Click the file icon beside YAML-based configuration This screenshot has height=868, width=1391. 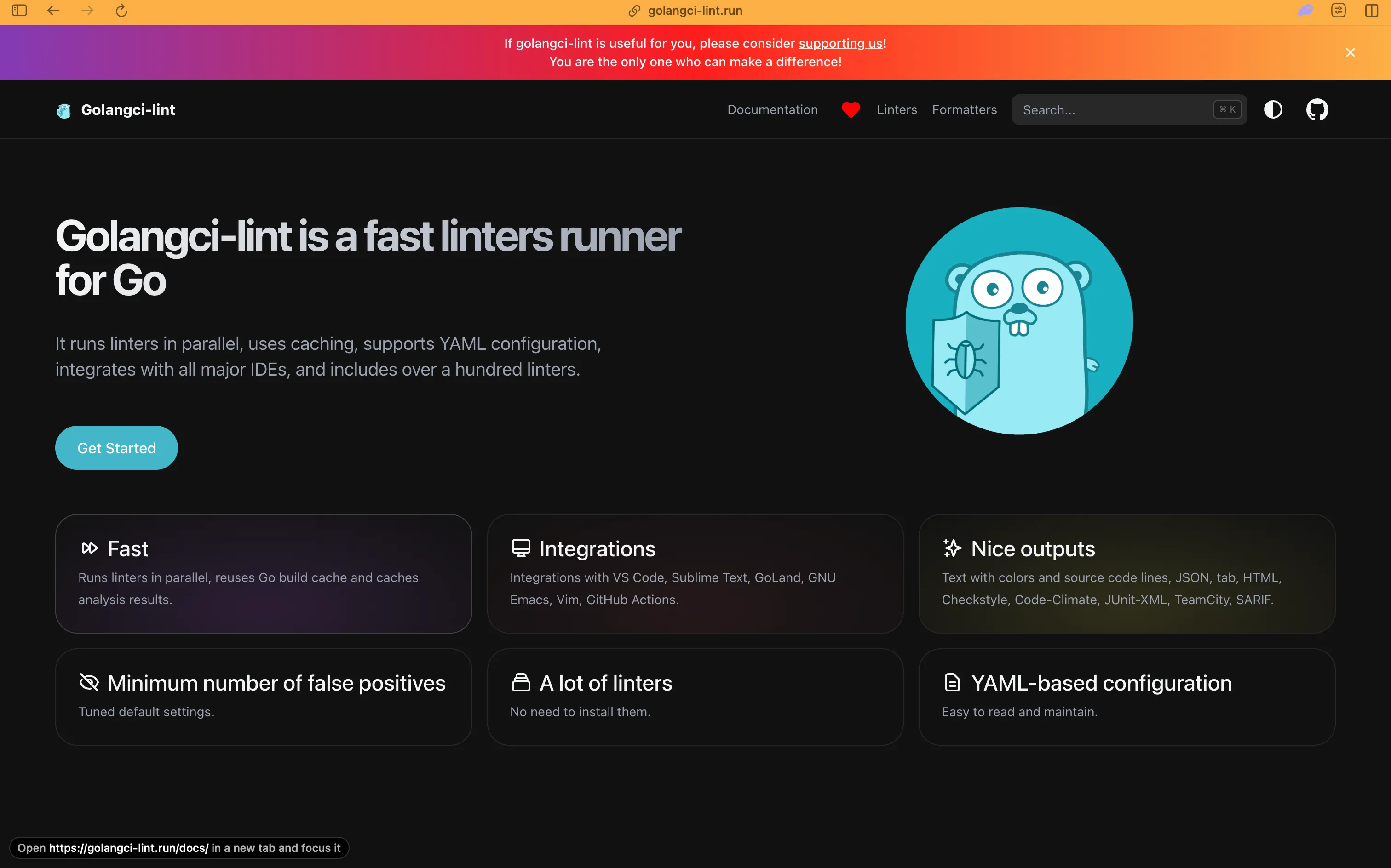coord(952,683)
